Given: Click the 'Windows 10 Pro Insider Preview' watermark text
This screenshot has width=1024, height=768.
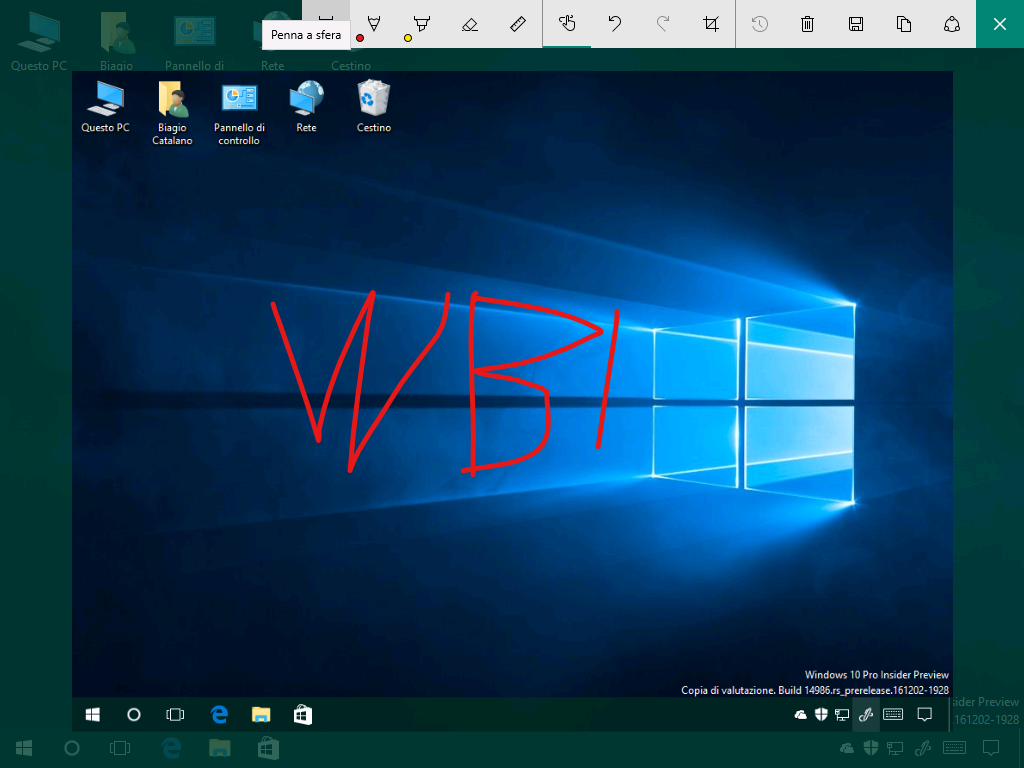Looking at the screenshot, I should (x=876, y=675).
